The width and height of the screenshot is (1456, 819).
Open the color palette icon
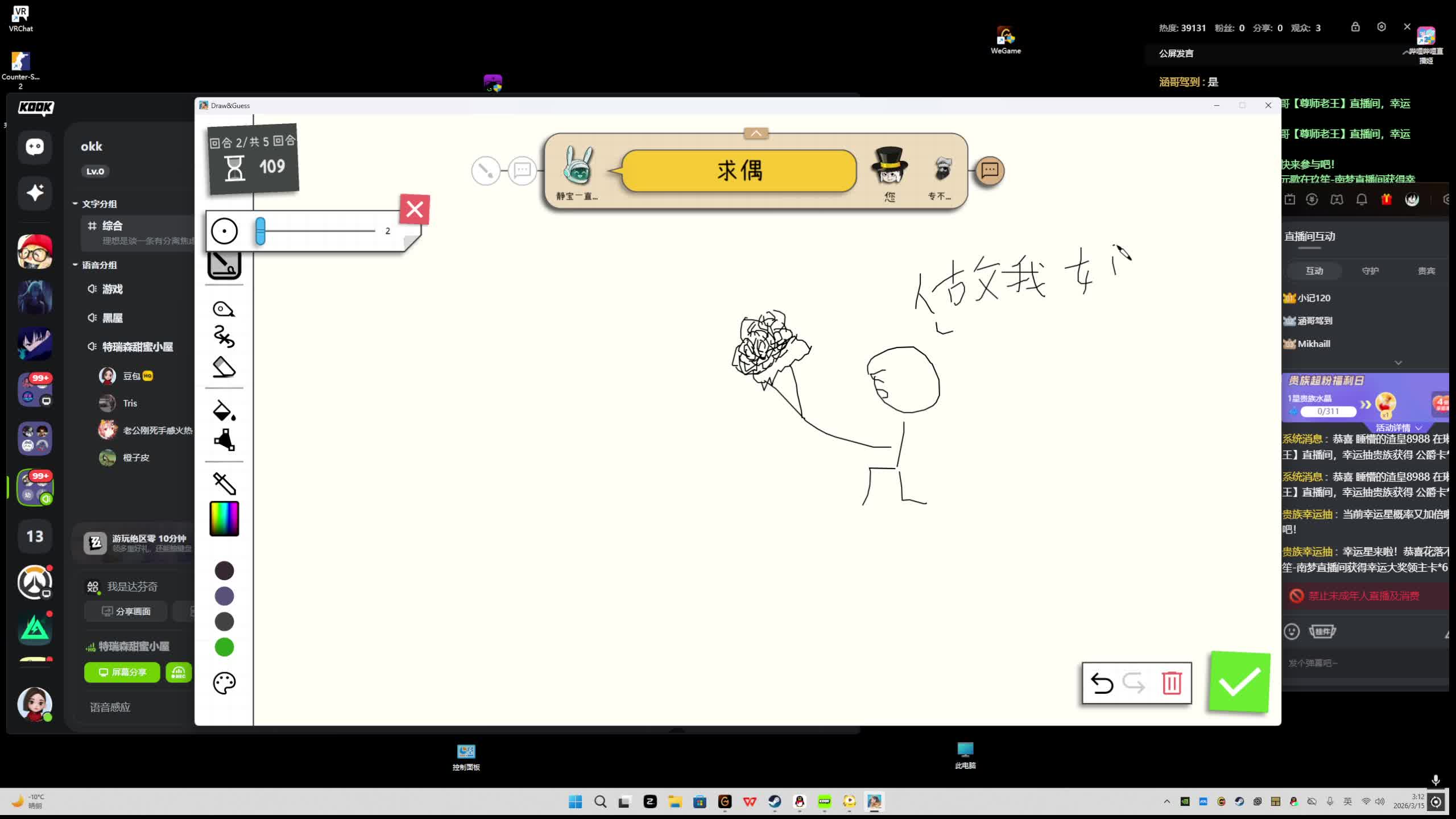coord(224,682)
